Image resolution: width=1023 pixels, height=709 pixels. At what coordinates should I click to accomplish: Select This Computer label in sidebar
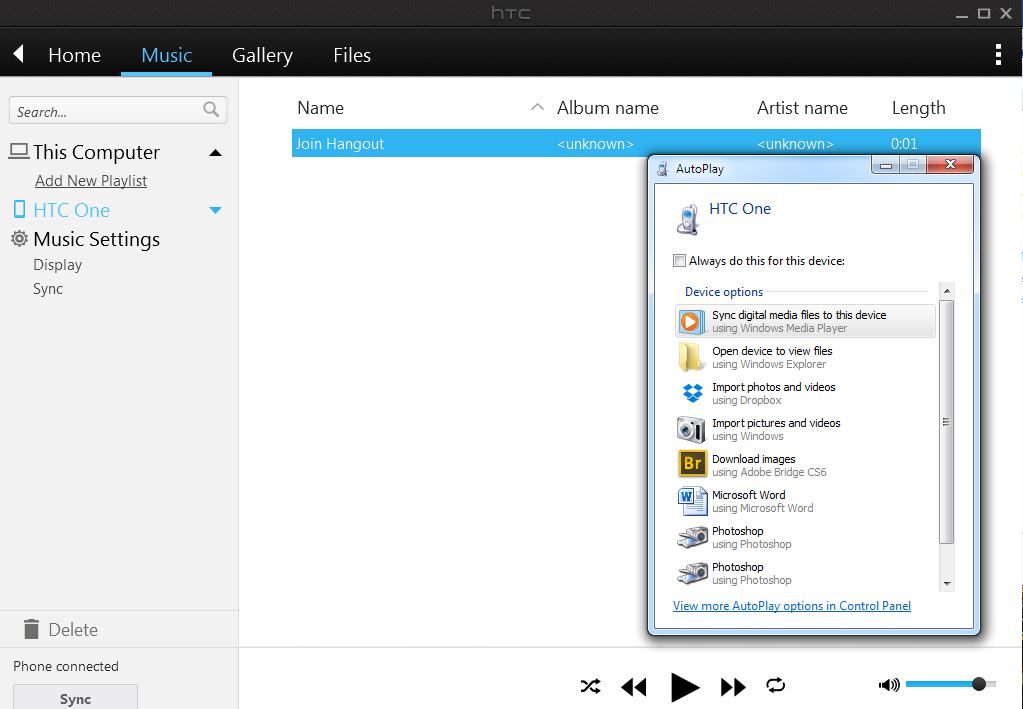97,152
